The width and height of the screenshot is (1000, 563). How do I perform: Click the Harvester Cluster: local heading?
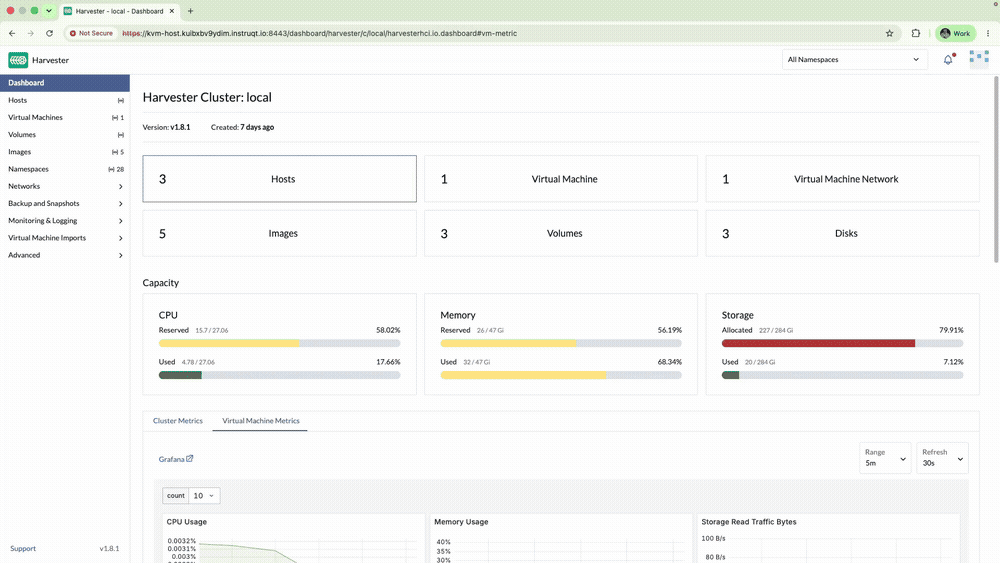tap(207, 97)
